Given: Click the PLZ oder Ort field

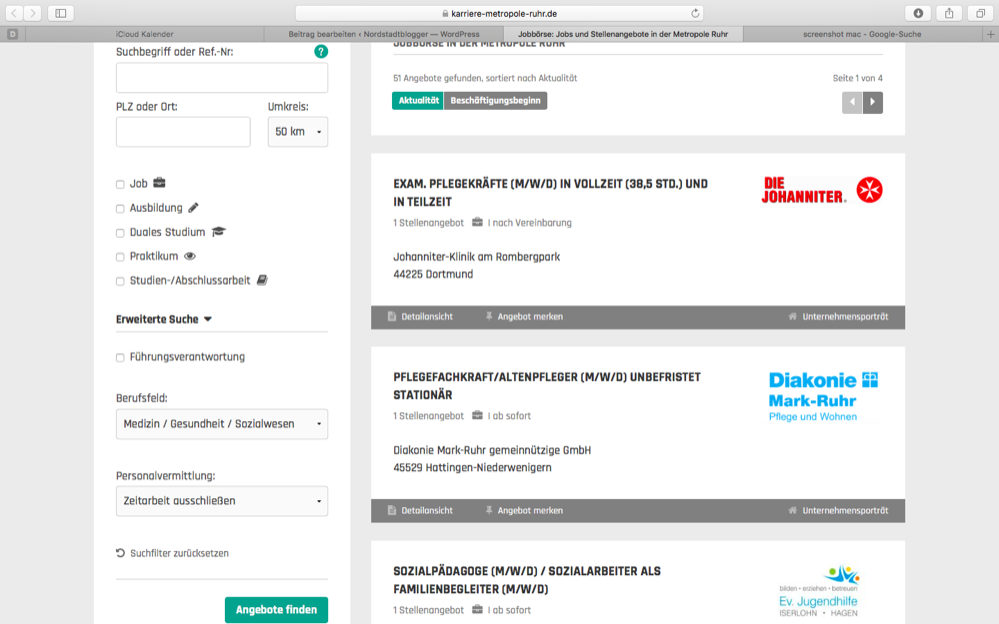Looking at the screenshot, I should click(183, 132).
